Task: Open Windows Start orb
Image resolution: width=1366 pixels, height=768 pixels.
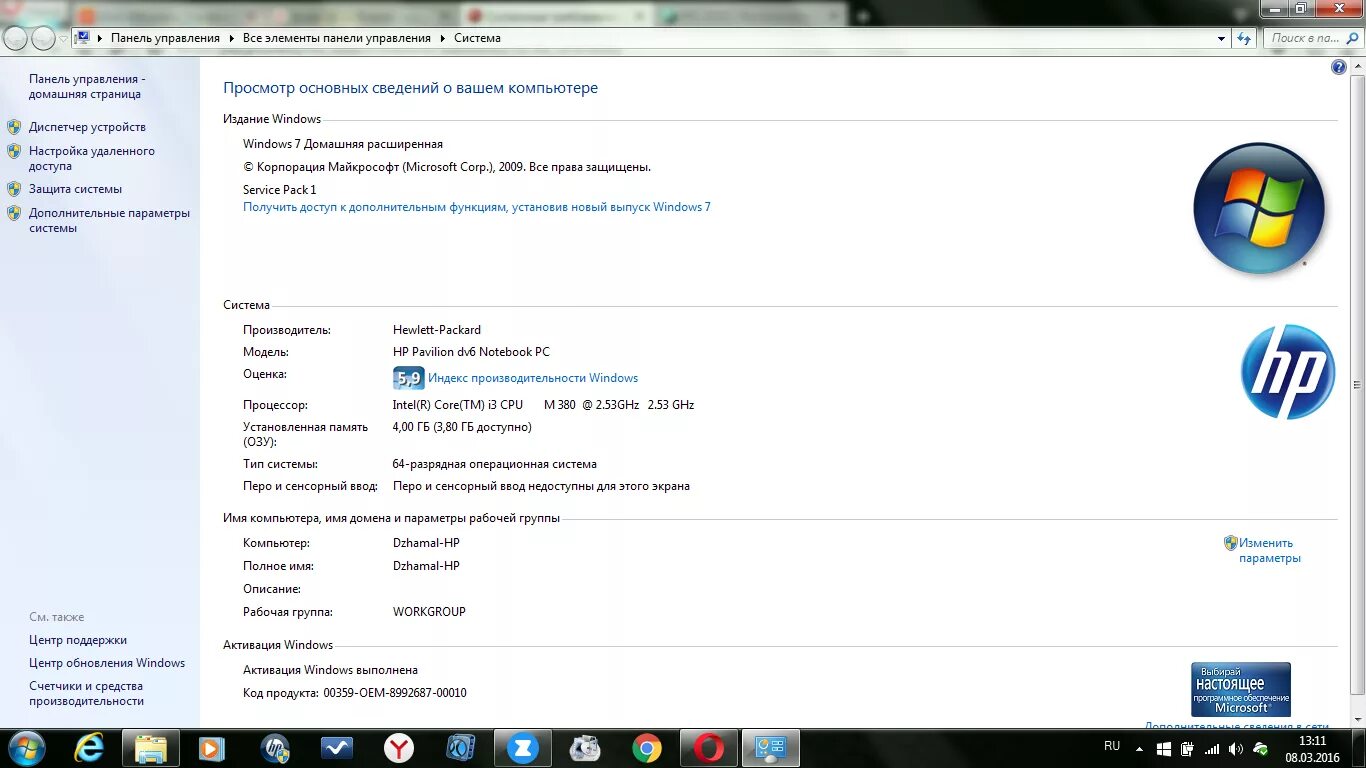Action: (27, 748)
